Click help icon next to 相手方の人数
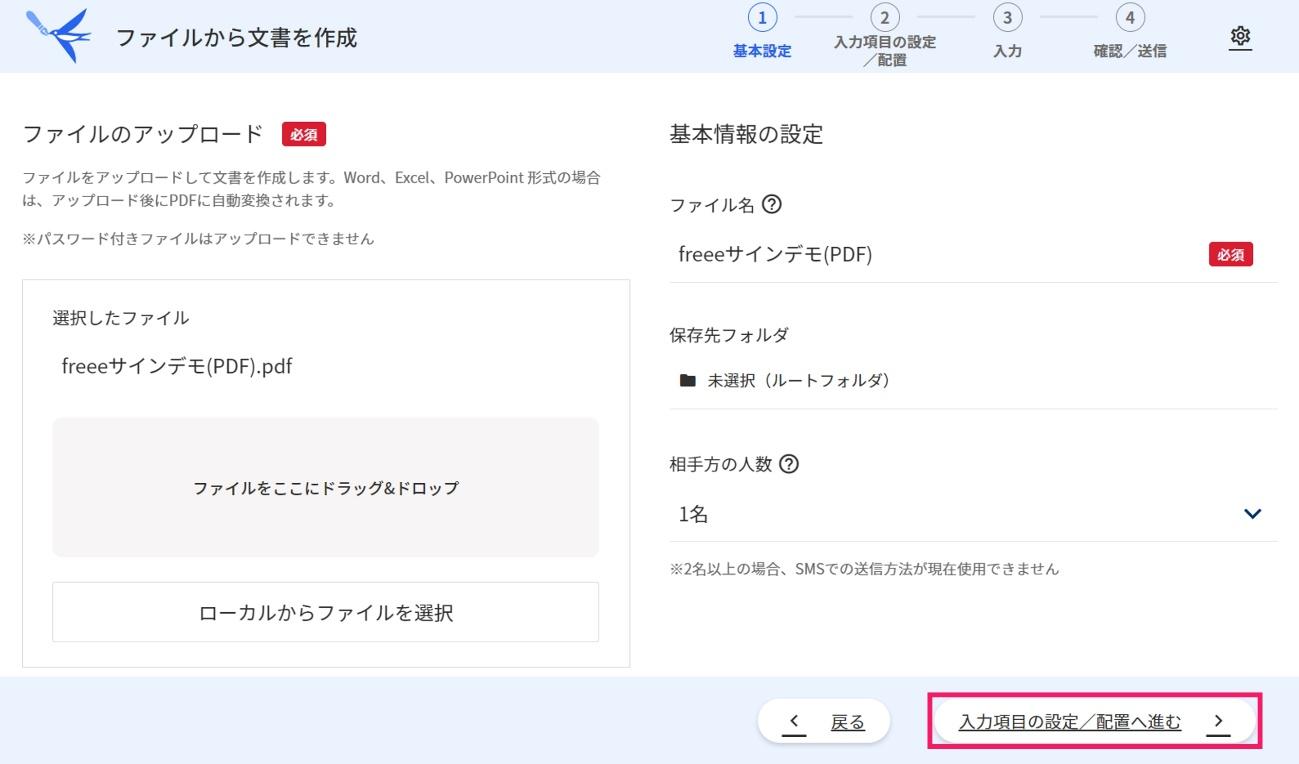The height and width of the screenshot is (764, 1299). click(x=788, y=464)
